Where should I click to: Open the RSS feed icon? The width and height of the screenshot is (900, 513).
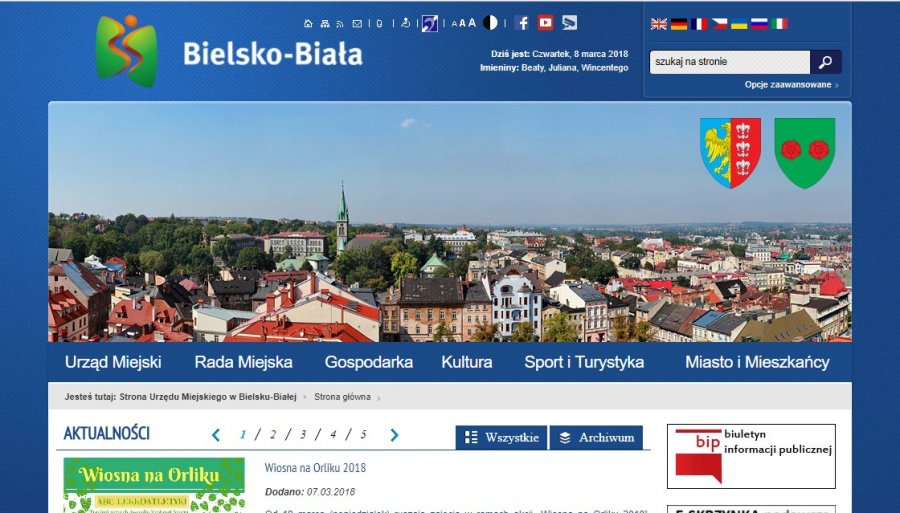point(340,24)
